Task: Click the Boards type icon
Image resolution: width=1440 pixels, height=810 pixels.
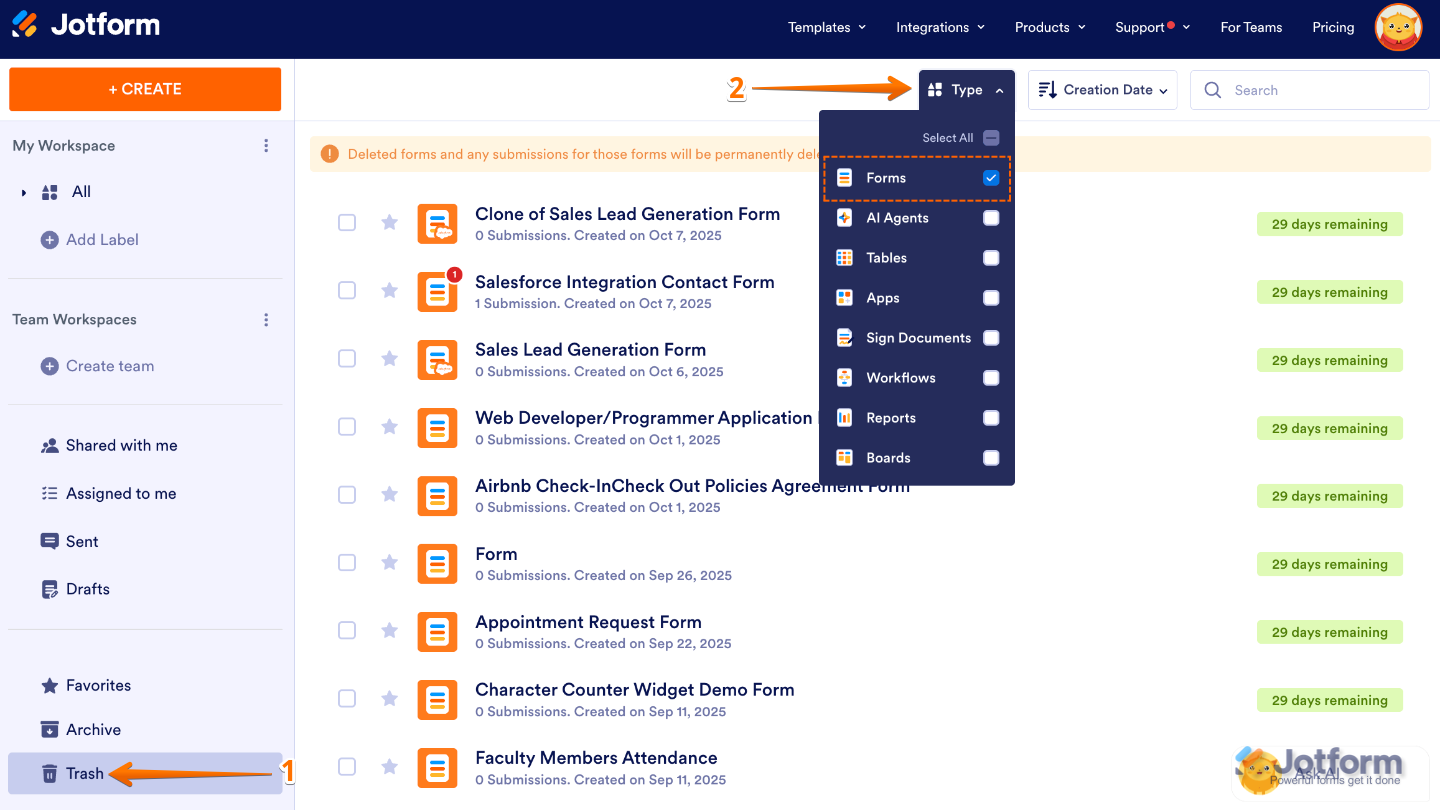Action: click(x=845, y=458)
